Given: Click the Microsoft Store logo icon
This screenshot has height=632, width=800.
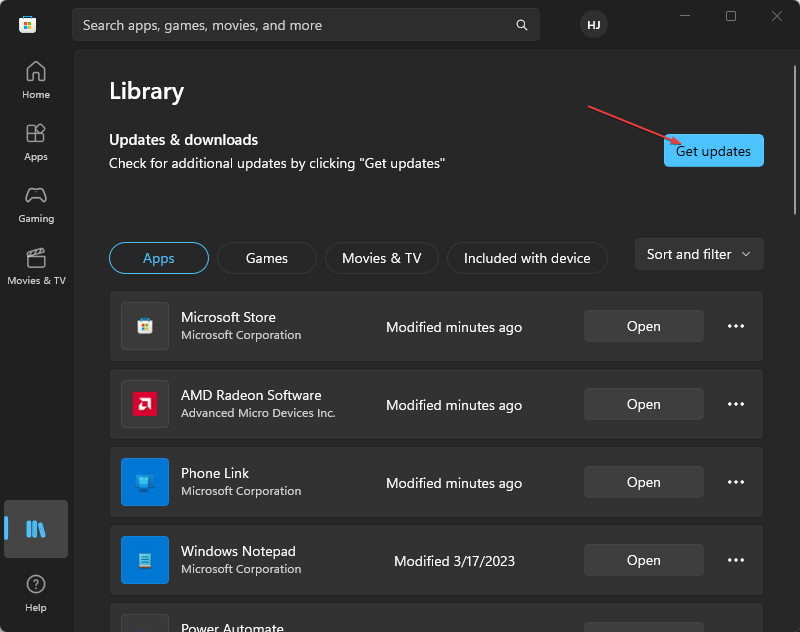Looking at the screenshot, I should [28, 24].
